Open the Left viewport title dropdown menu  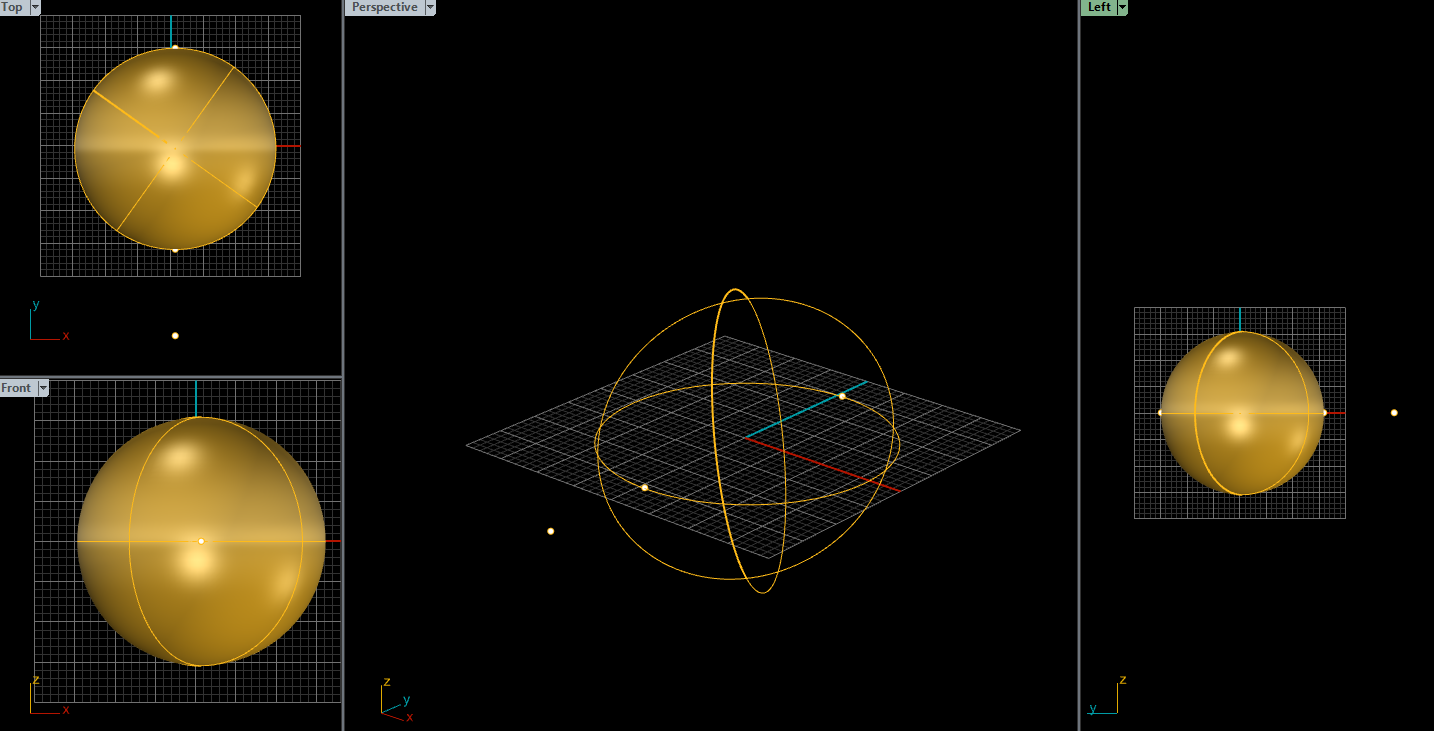tap(1120, 7)
